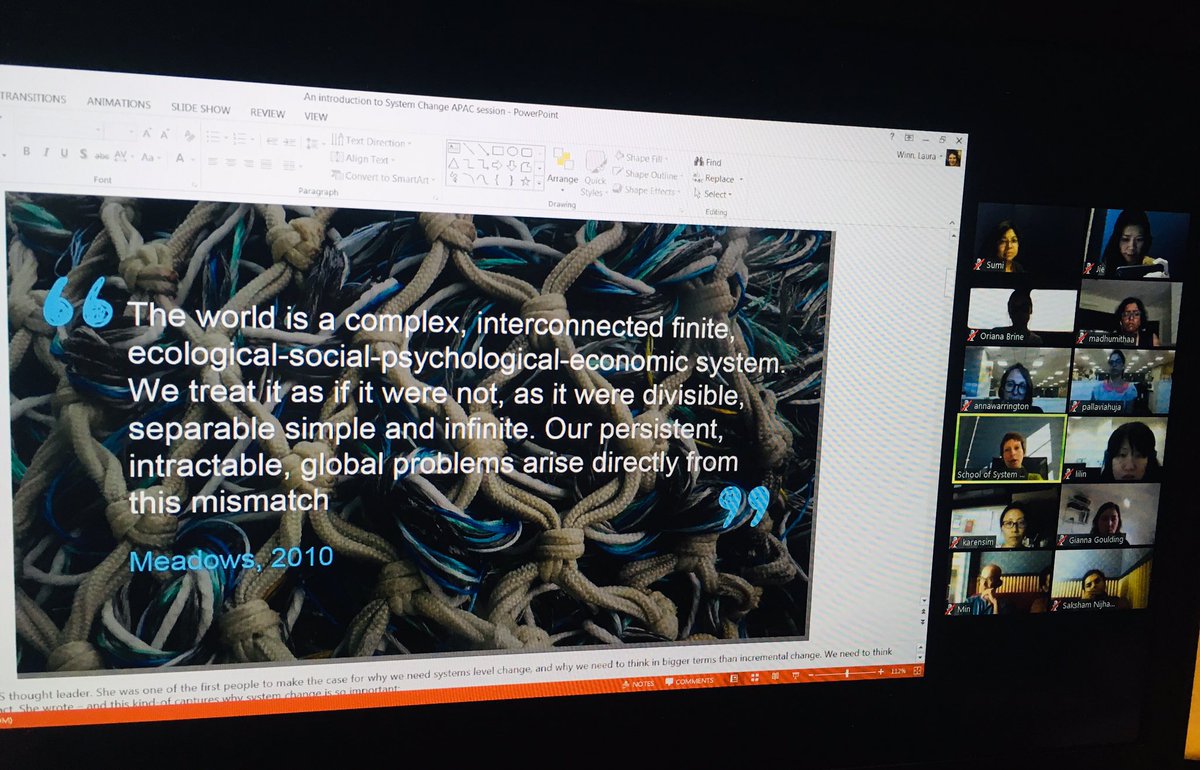
Task: Click the Shape Fill bucket icon
Action: [618, 157]
